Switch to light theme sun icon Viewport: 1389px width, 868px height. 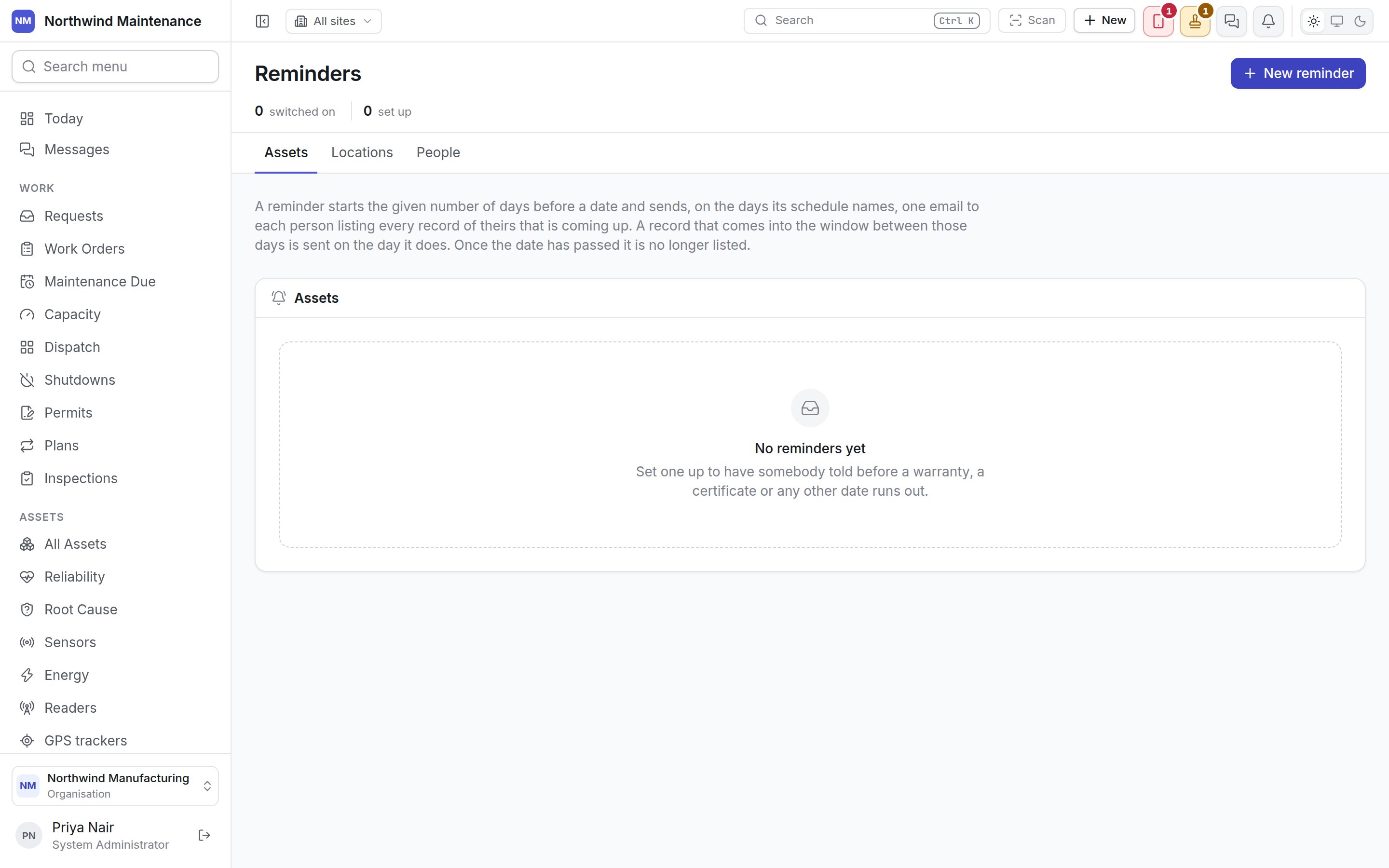[x=1314, y=21]
